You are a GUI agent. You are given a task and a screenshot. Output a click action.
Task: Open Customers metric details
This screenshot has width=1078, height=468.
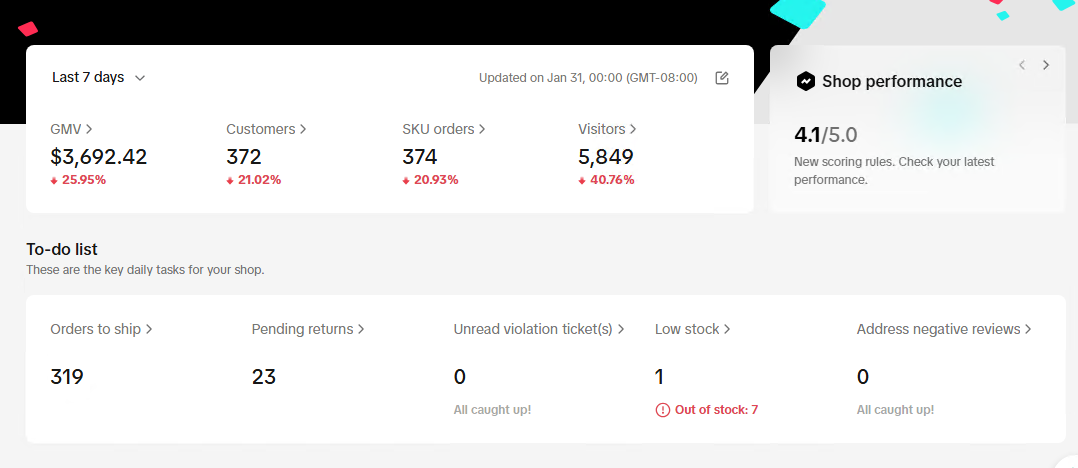pyautogui.click(x=266, y=129)
